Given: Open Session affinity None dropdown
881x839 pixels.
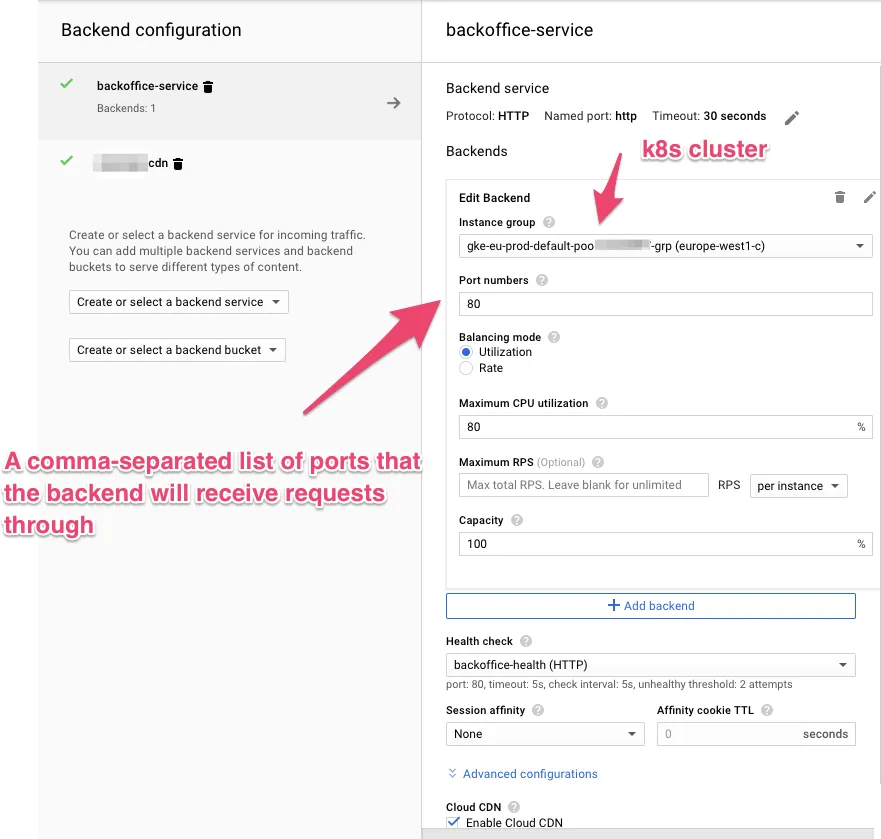Looking at the screenshot, I should point(544,734).
